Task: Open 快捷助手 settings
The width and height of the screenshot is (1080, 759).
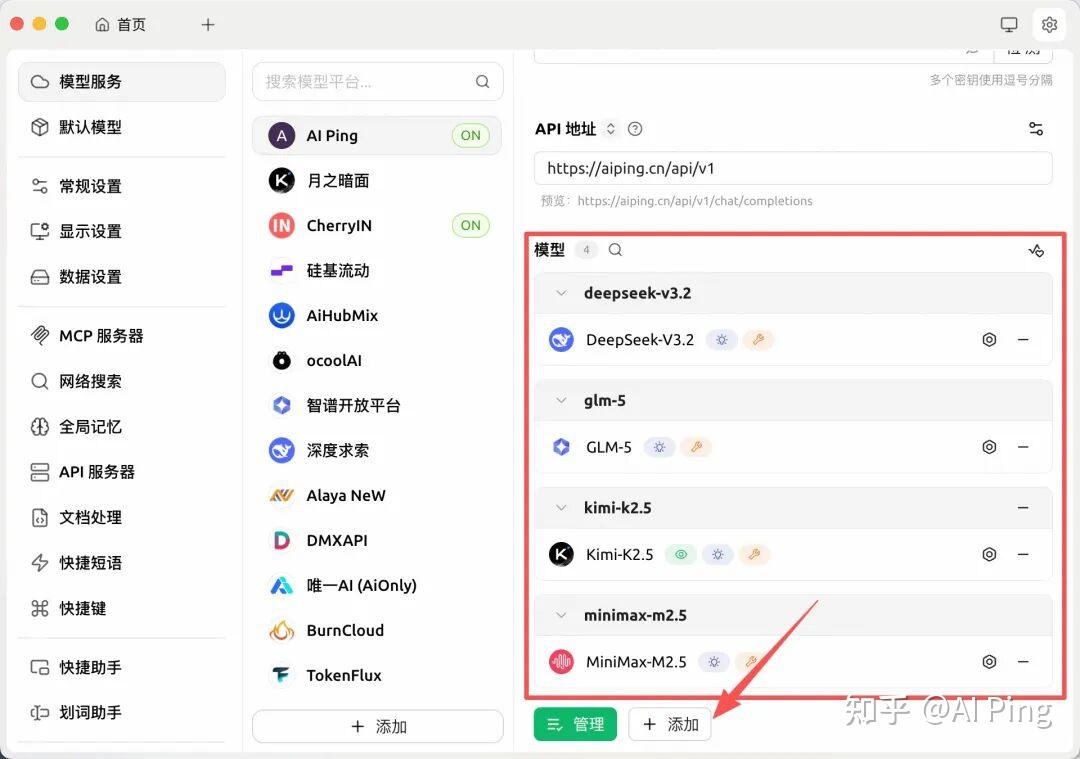Action: tap(122, 667)
